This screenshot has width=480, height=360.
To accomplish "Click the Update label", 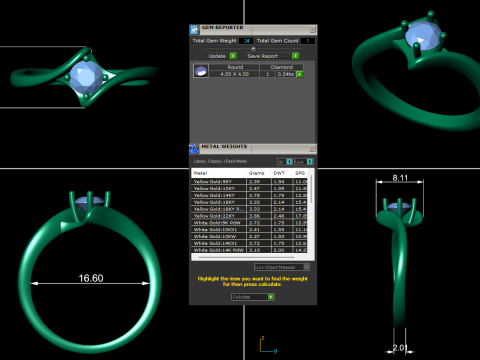I will [x=217, y=56].
